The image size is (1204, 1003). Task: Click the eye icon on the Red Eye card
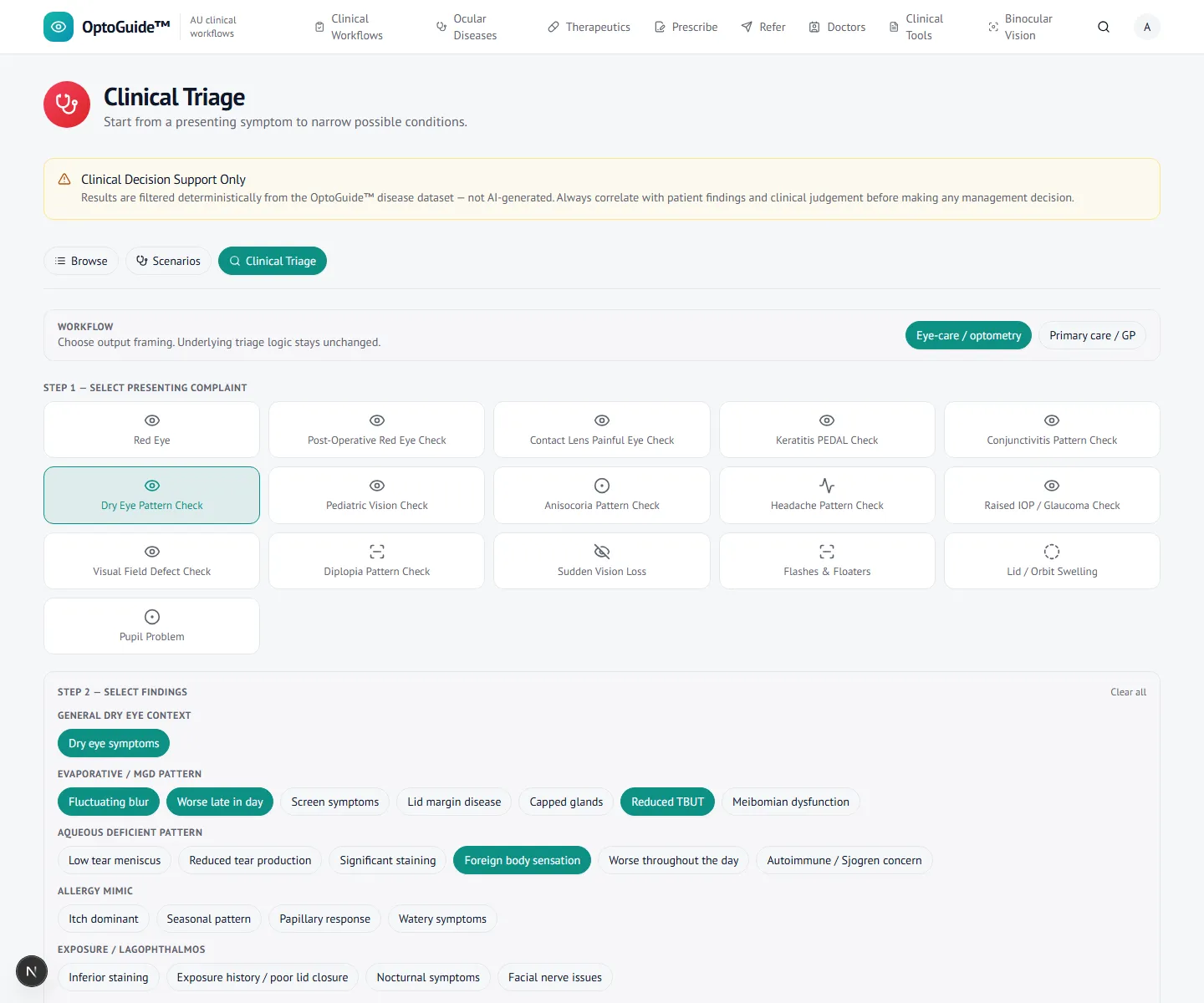[x=152, y=420]
